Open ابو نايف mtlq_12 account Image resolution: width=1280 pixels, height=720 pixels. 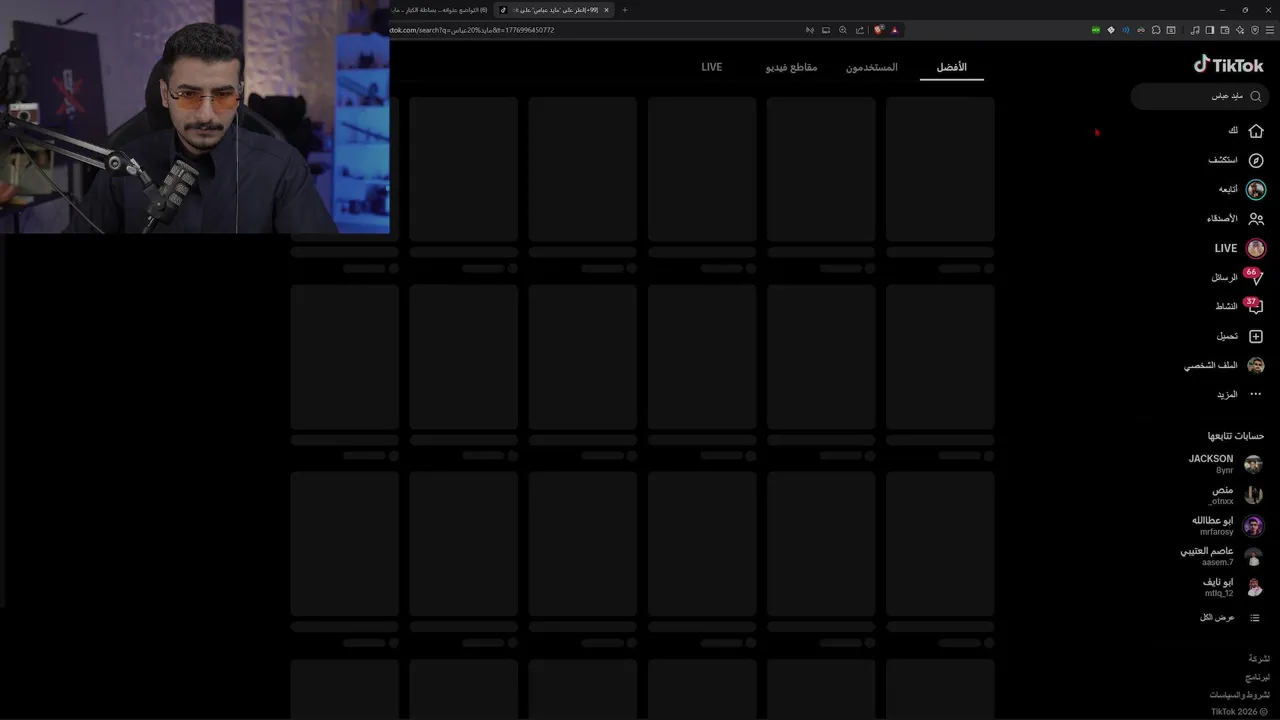click(x=1233, y=587)
